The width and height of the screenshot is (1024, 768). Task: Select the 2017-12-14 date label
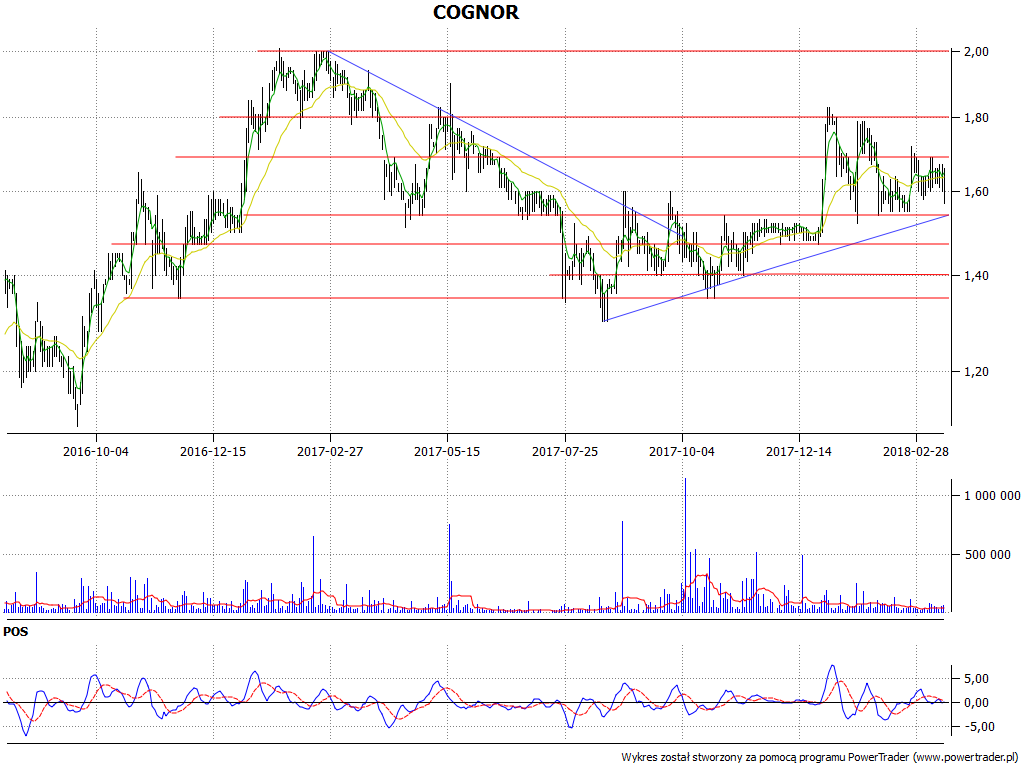(799, 451)
